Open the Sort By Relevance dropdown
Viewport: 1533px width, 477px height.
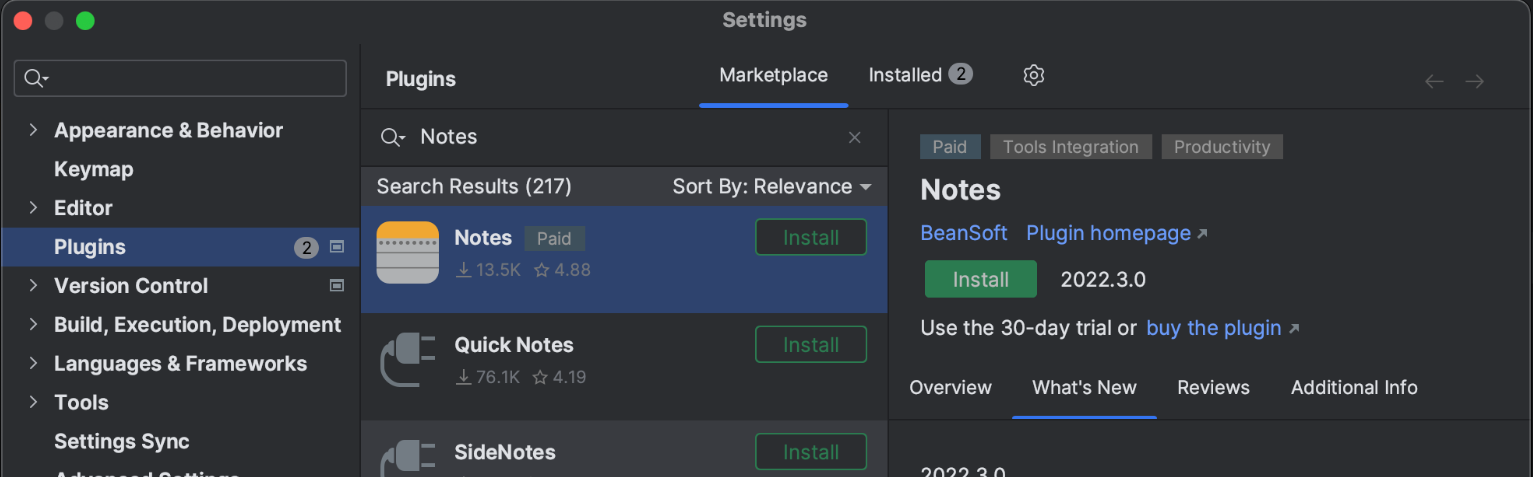[771, 187]
